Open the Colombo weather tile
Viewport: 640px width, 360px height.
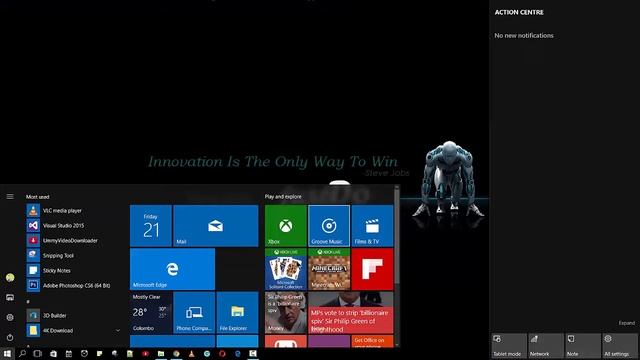point(151,312)
